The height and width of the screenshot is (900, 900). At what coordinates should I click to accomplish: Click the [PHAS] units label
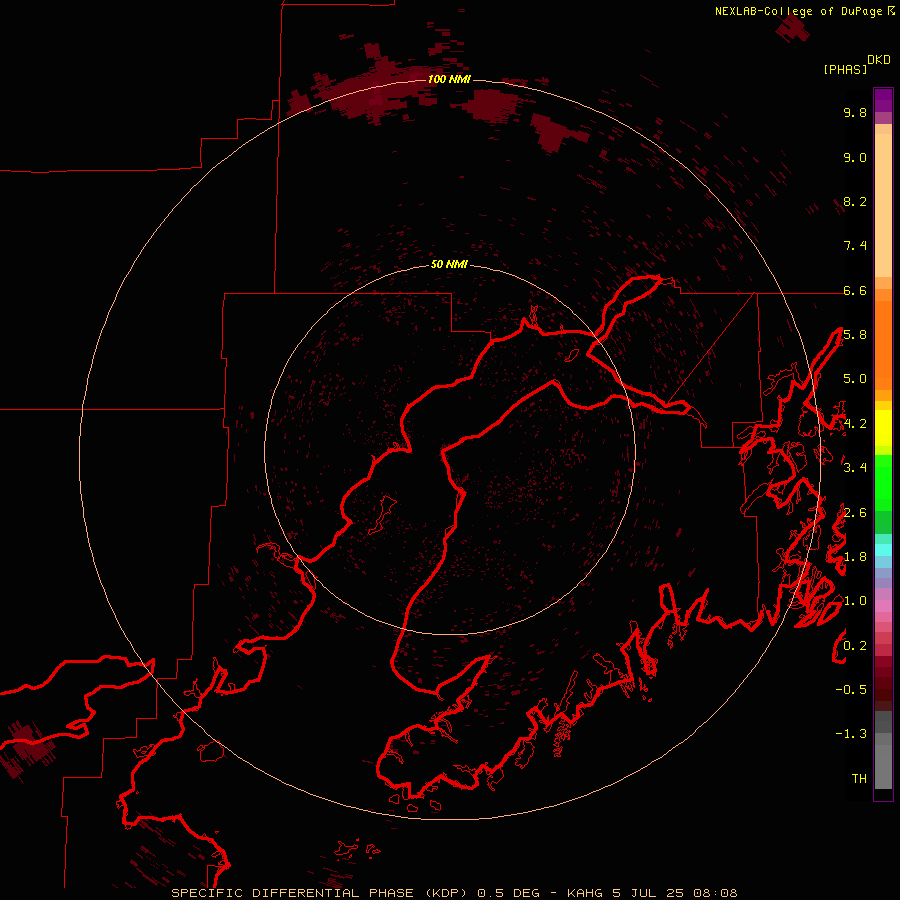click(x=845, y=69)
